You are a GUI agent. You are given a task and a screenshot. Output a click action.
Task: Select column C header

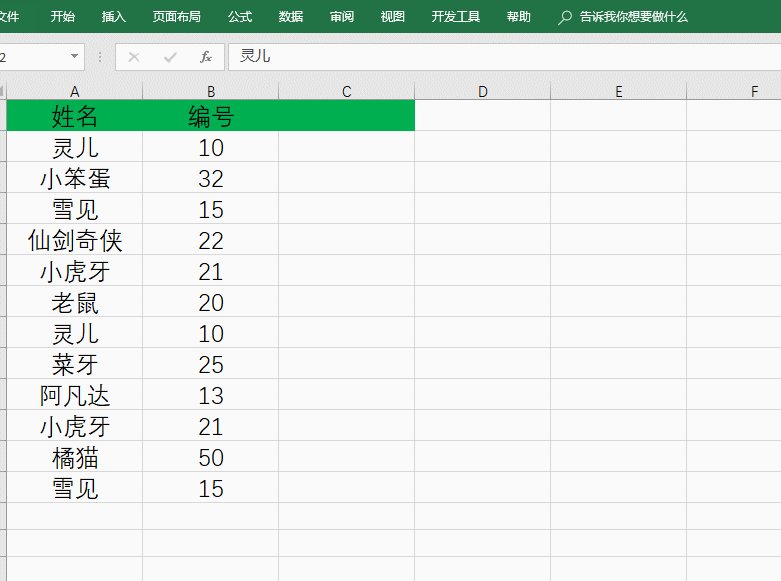pyautogui.click(x=347, y=91)
